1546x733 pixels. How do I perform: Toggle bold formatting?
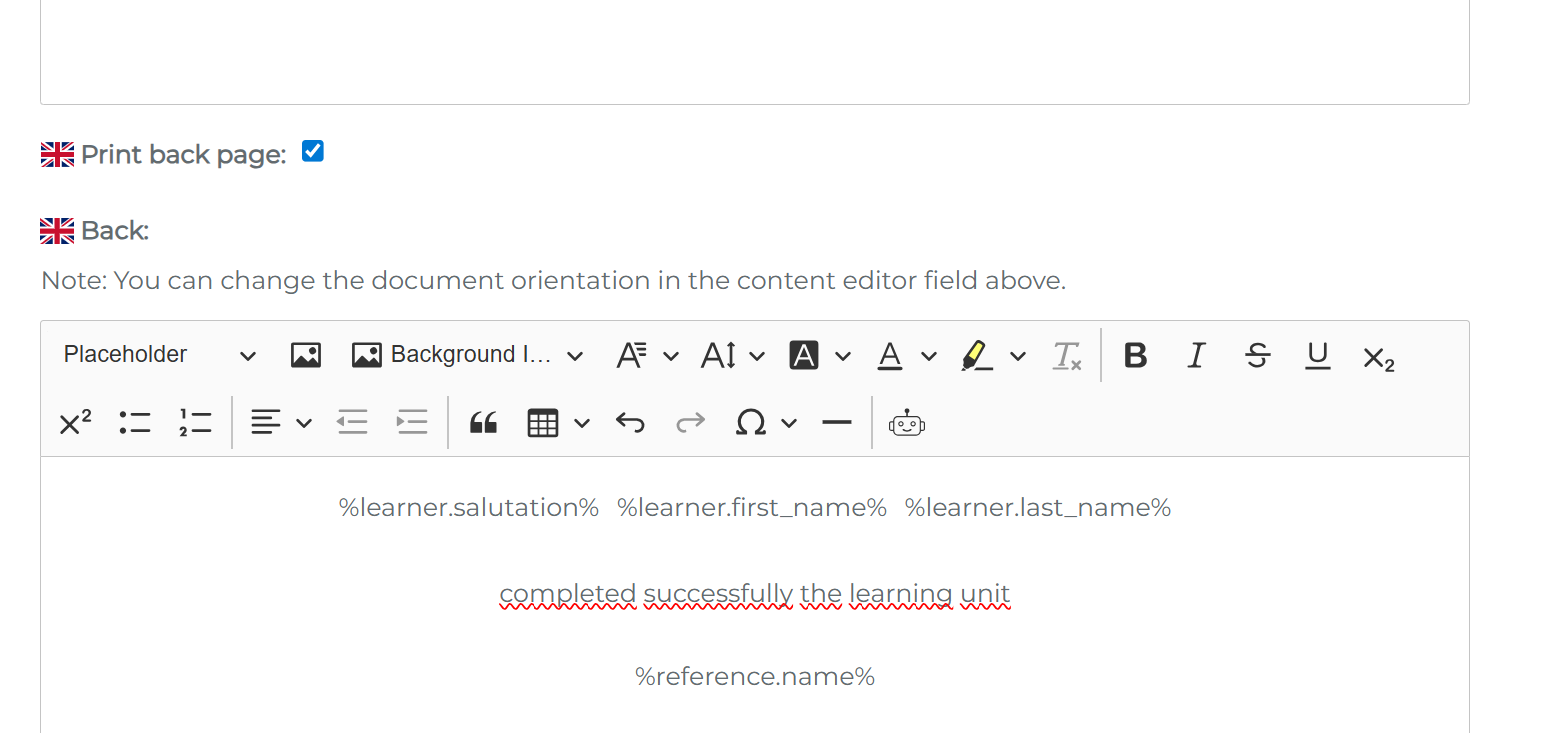pos(1135,355)
